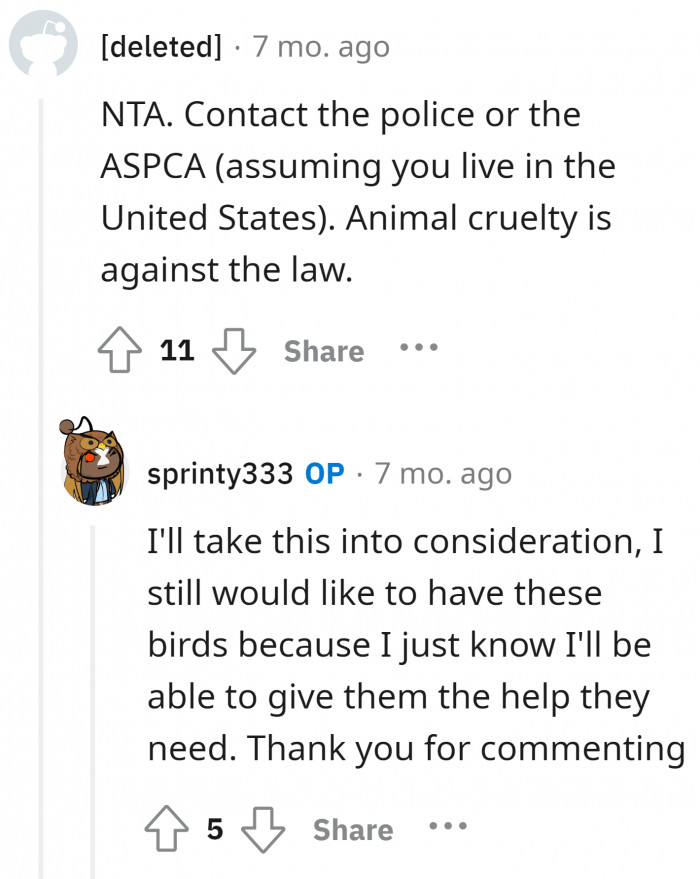Open more options on the NTA comment
This screenshot has width=700, height=879.
(x=417, y=350)
